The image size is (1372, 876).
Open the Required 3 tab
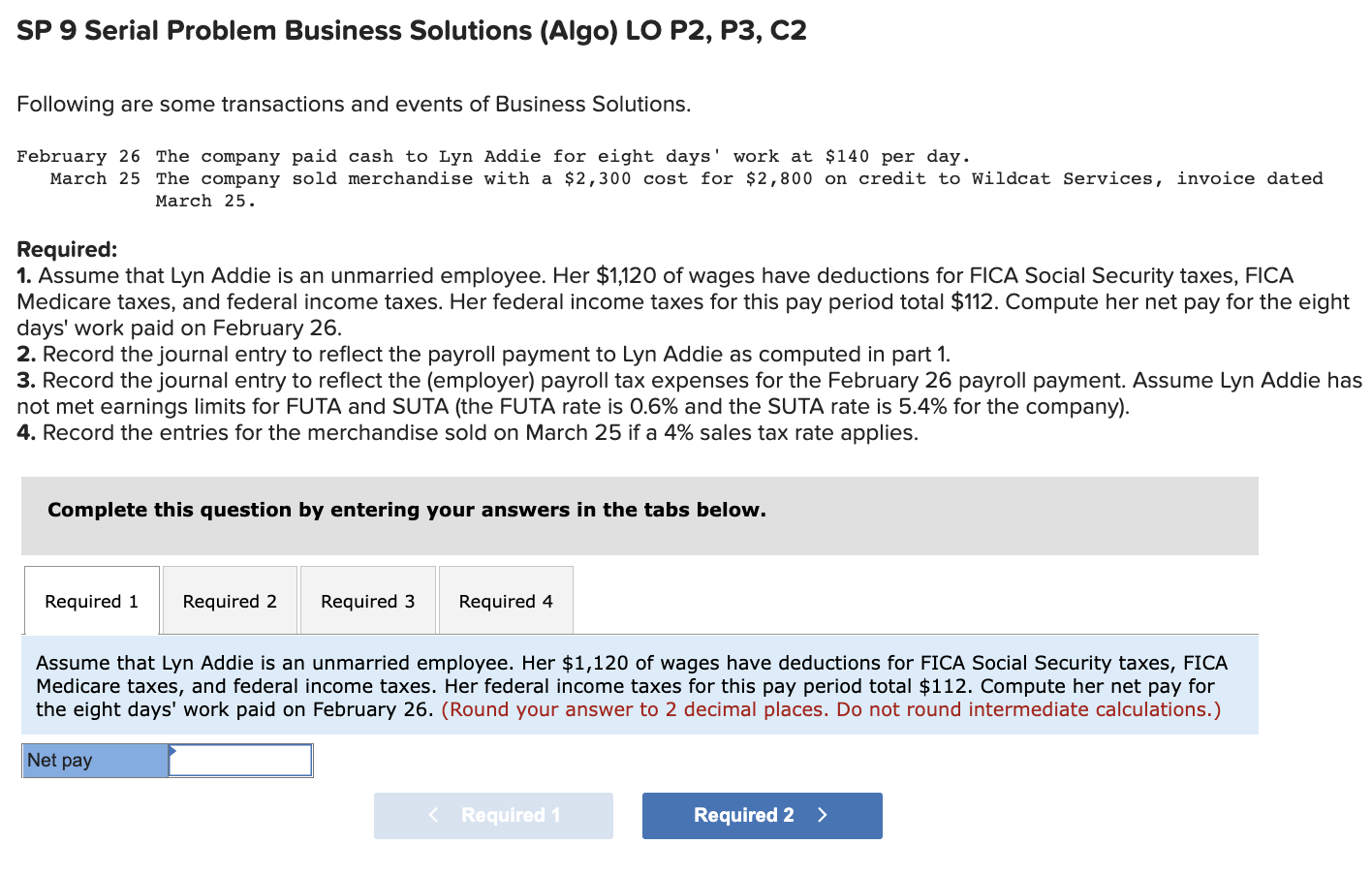tap(367, 600)
